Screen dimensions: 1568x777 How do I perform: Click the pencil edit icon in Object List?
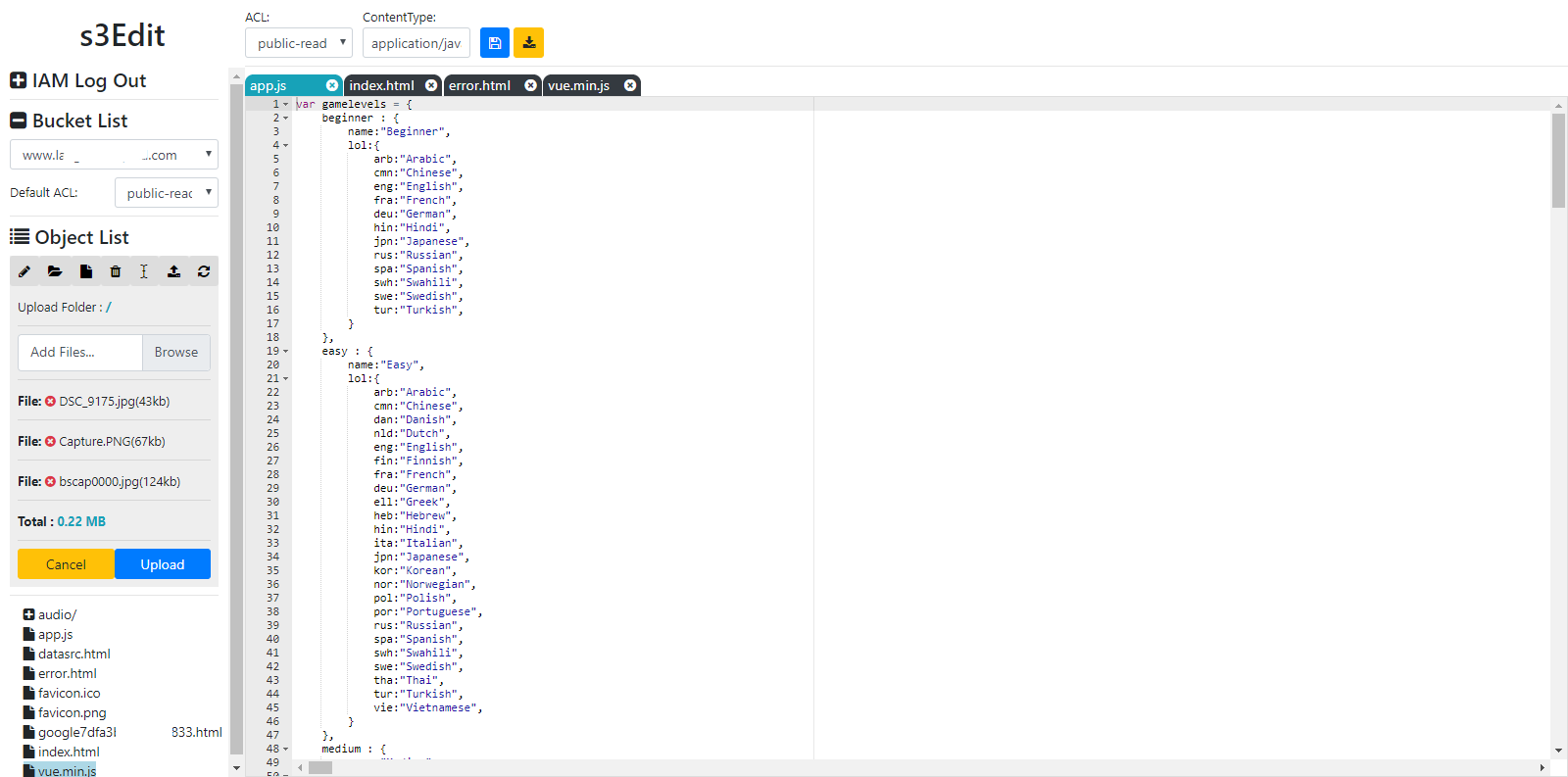tap(24, 271)
